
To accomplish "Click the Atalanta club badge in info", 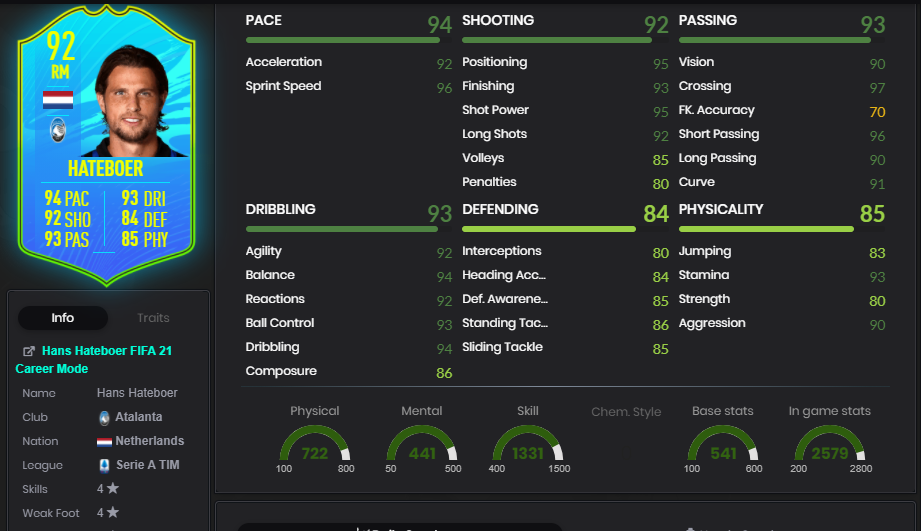I will (105, 418).
